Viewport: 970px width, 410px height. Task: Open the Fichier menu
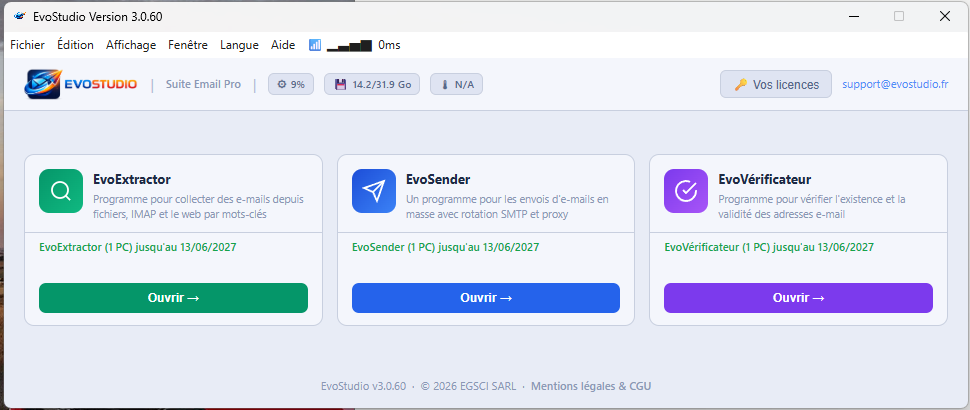(28, 45)
